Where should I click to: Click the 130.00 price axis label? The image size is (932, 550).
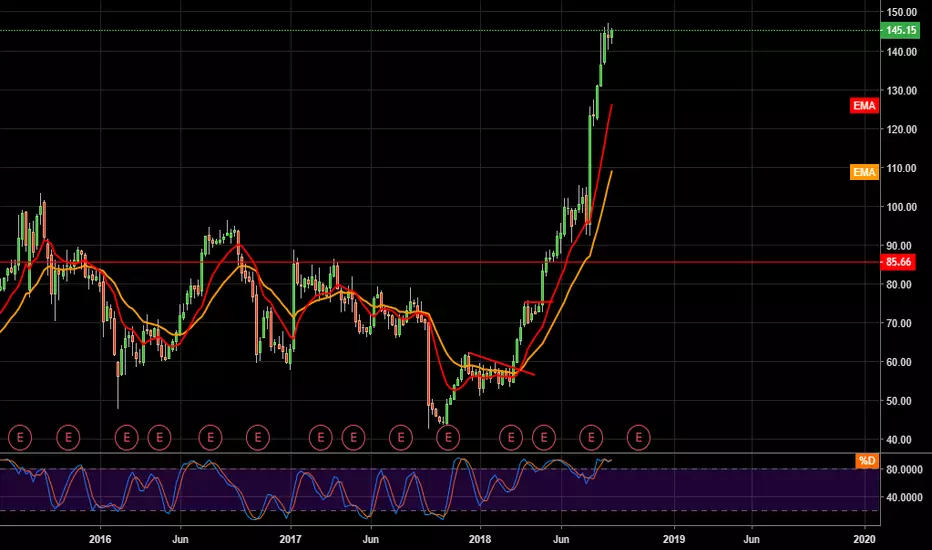pos(901,91)
